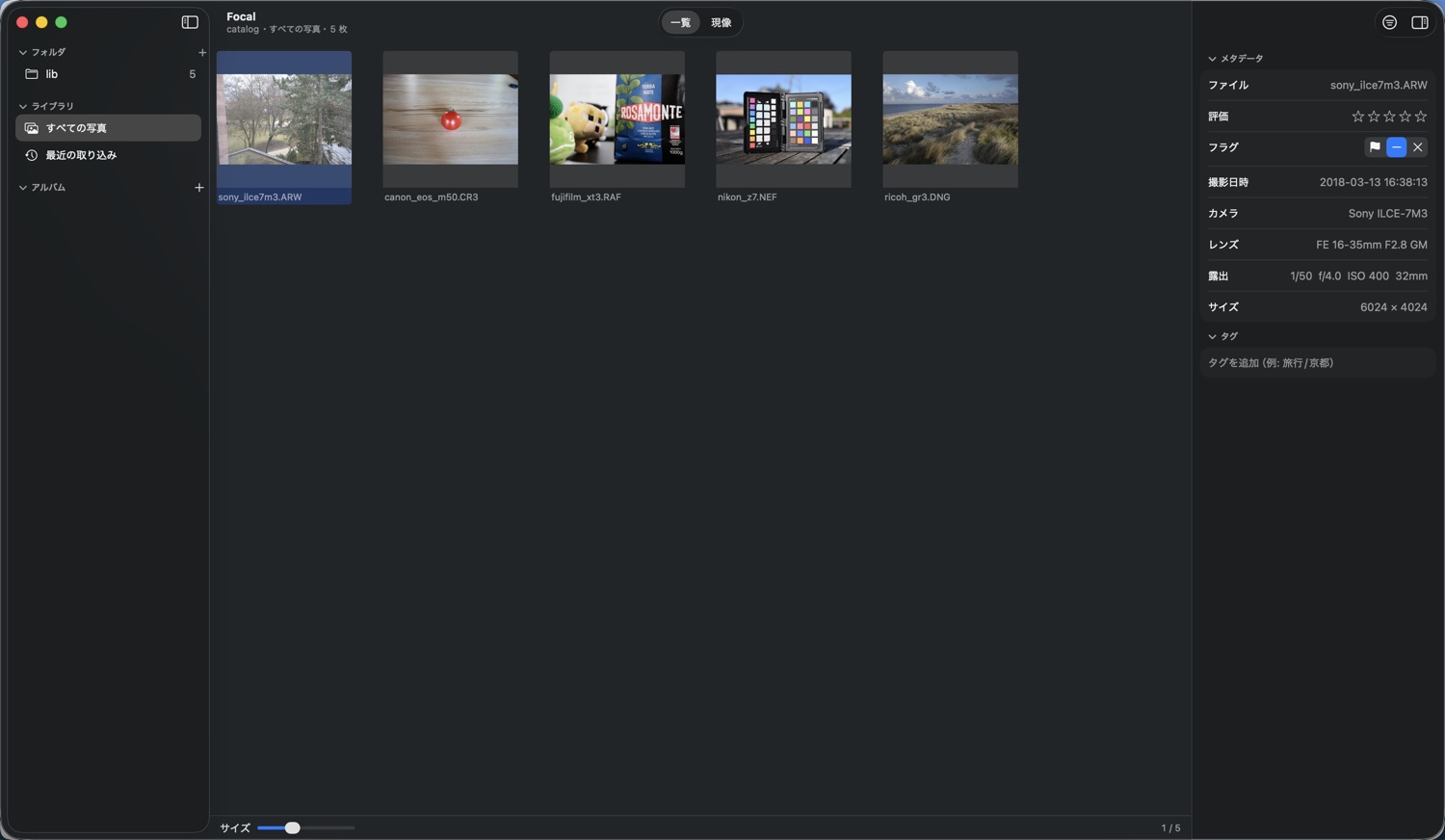Select the ricoh_gr3.DNG dunes thumbnail
1445x840 pixels.
coord(950,119)
